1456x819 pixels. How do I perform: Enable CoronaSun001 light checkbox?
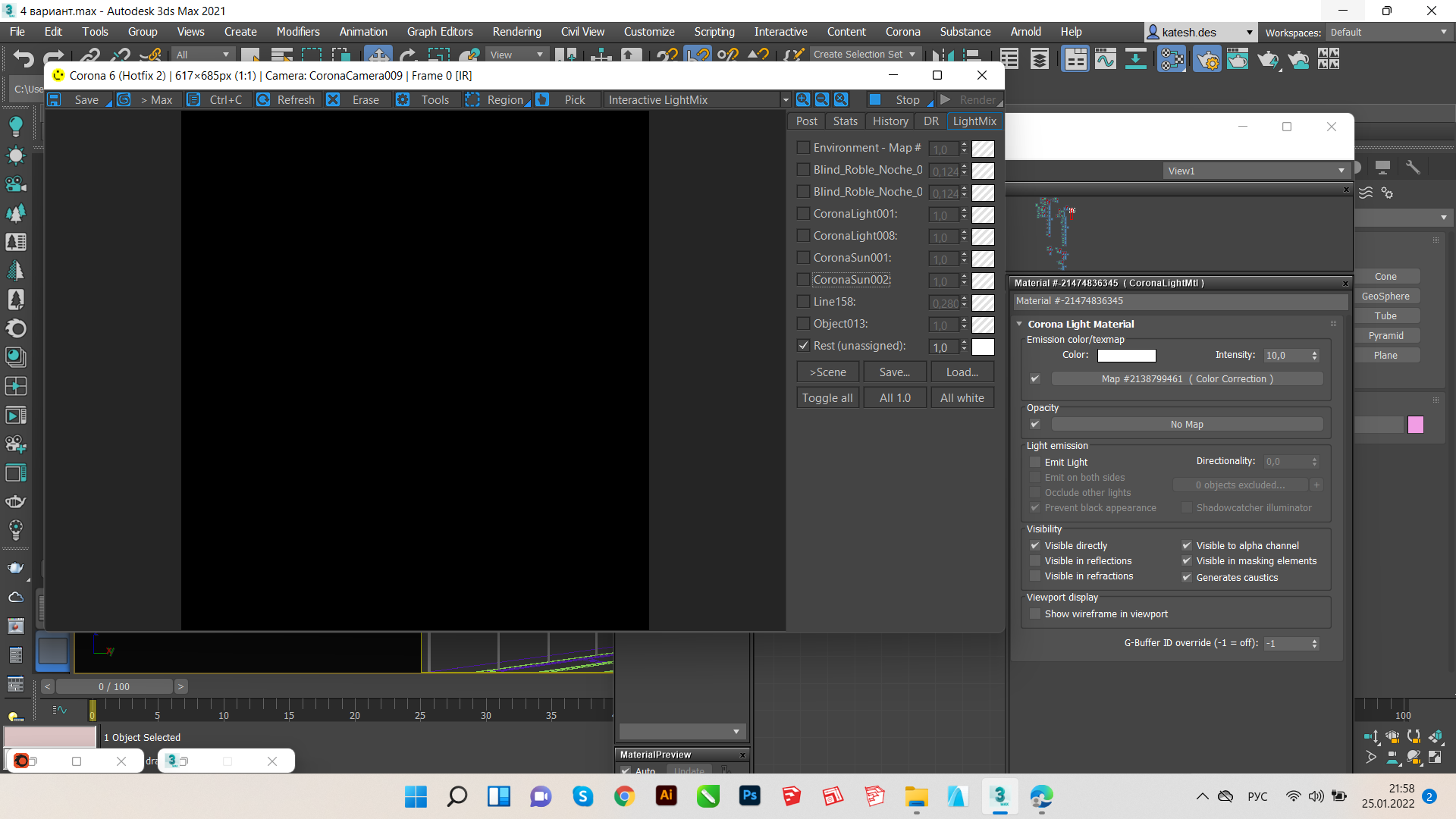pos(803,258)
